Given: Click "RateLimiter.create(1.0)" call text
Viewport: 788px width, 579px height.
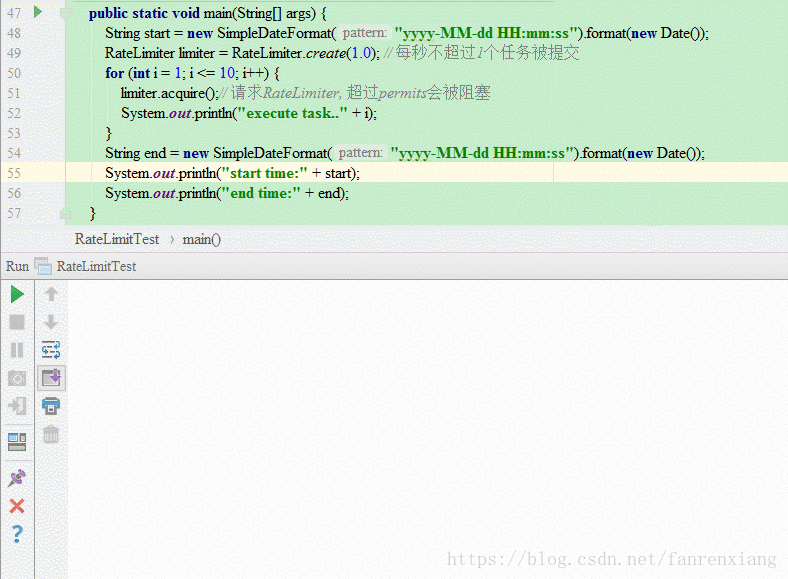Looking at the screenshot, I should tap(304, 53).
